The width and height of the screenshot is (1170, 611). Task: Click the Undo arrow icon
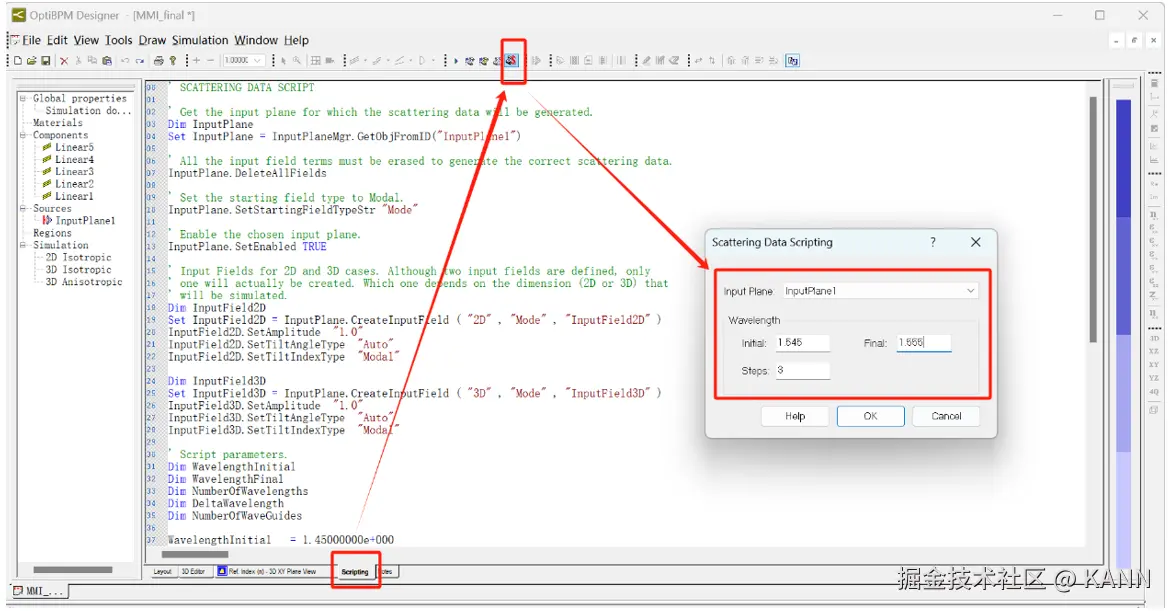coord(125,60)
